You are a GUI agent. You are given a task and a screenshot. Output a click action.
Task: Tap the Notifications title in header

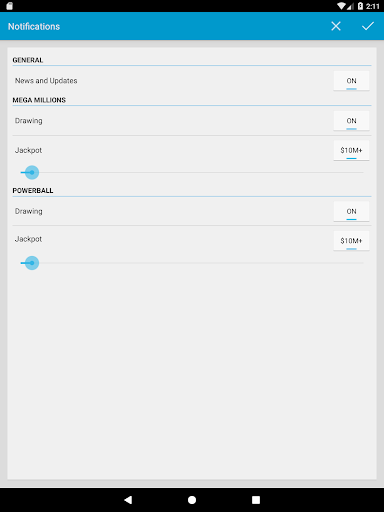[x=34, y=26]
